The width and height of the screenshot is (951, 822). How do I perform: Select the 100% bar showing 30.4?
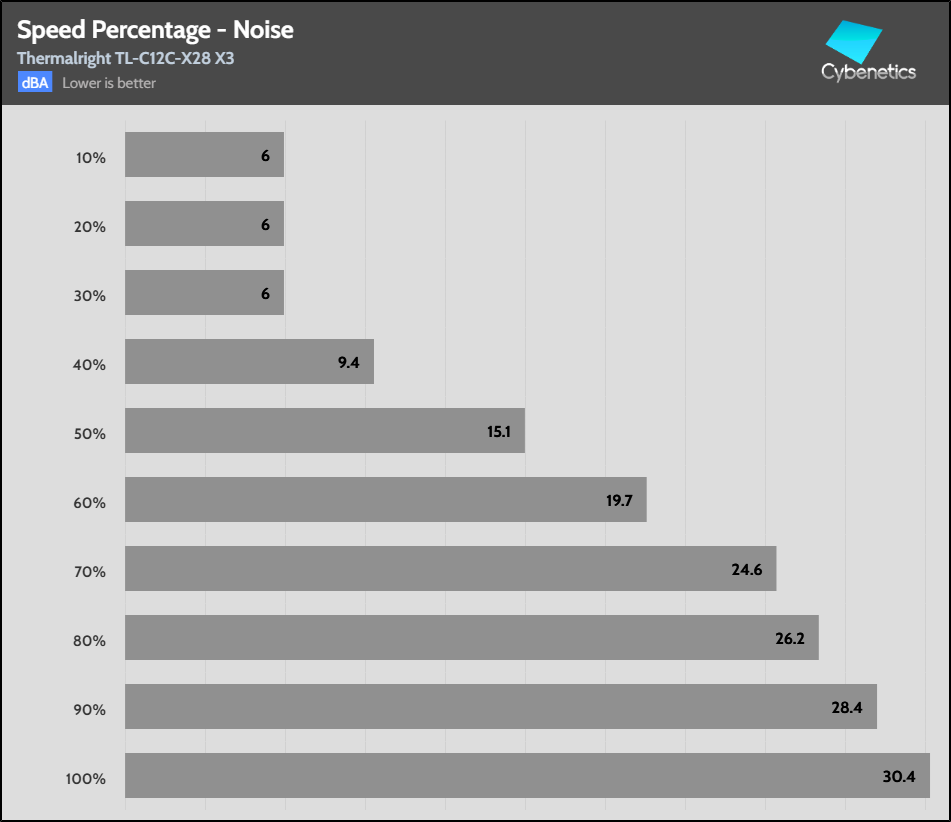527,776
